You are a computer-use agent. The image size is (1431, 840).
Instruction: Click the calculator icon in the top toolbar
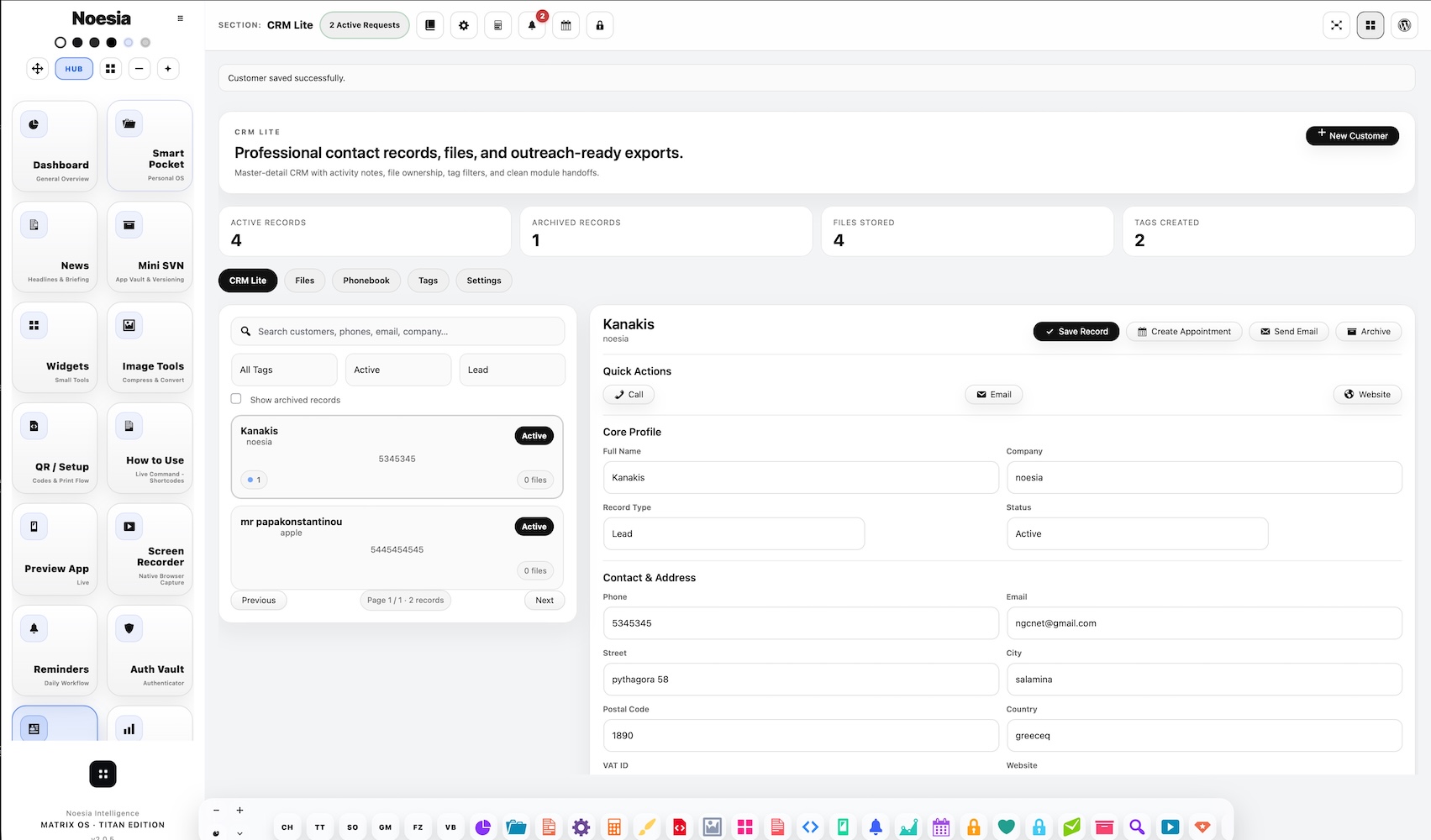497,25
